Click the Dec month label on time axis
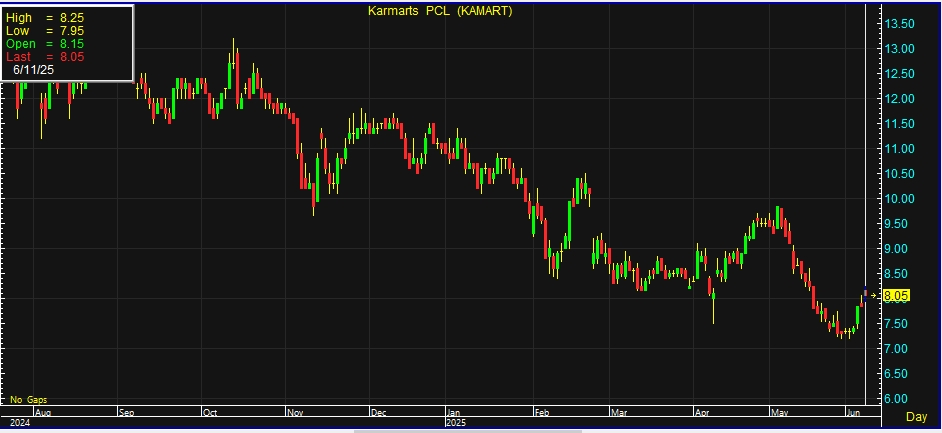 (x=378, y=413)
